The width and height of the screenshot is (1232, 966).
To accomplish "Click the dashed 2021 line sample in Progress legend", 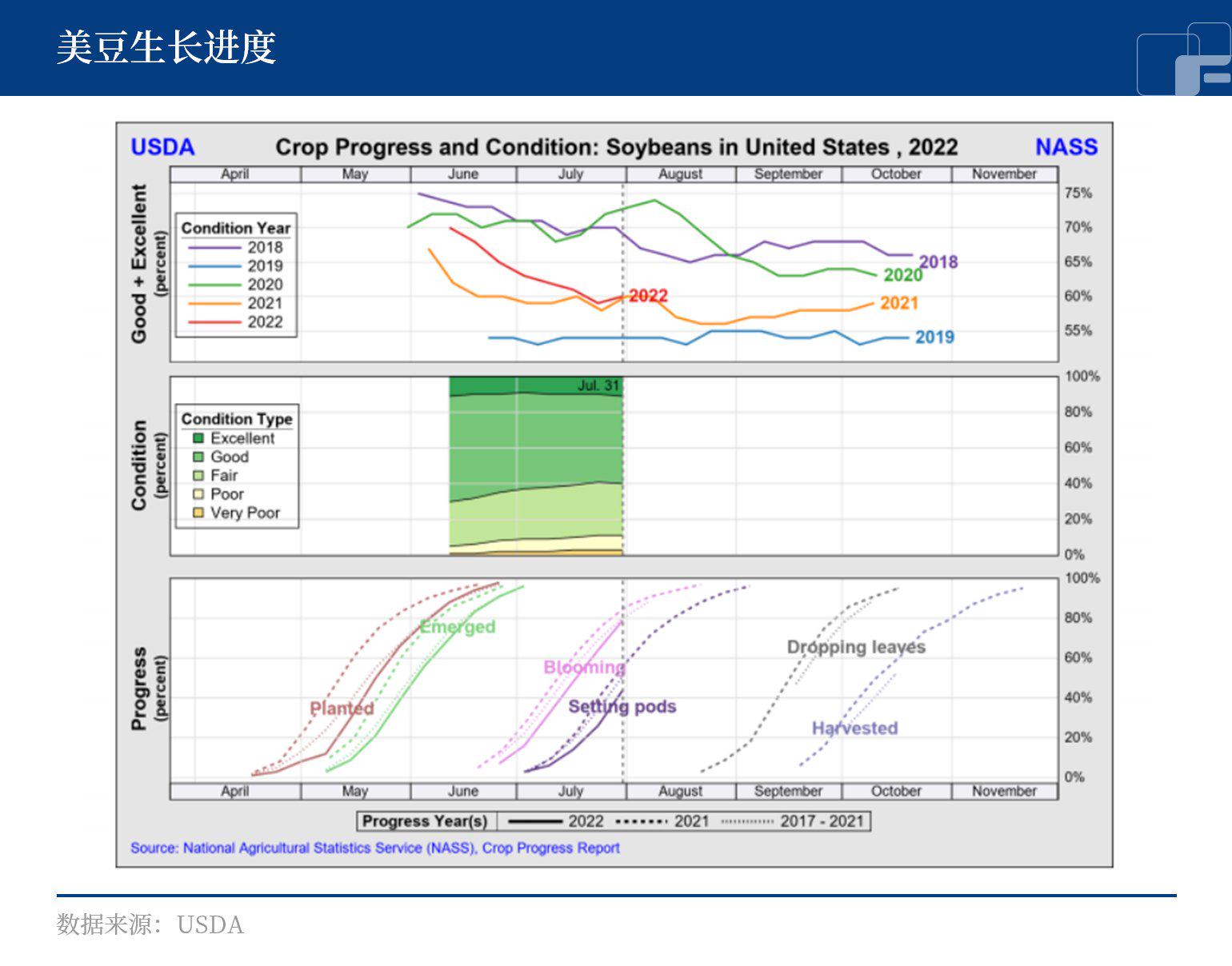I will [x=641, y=821].
